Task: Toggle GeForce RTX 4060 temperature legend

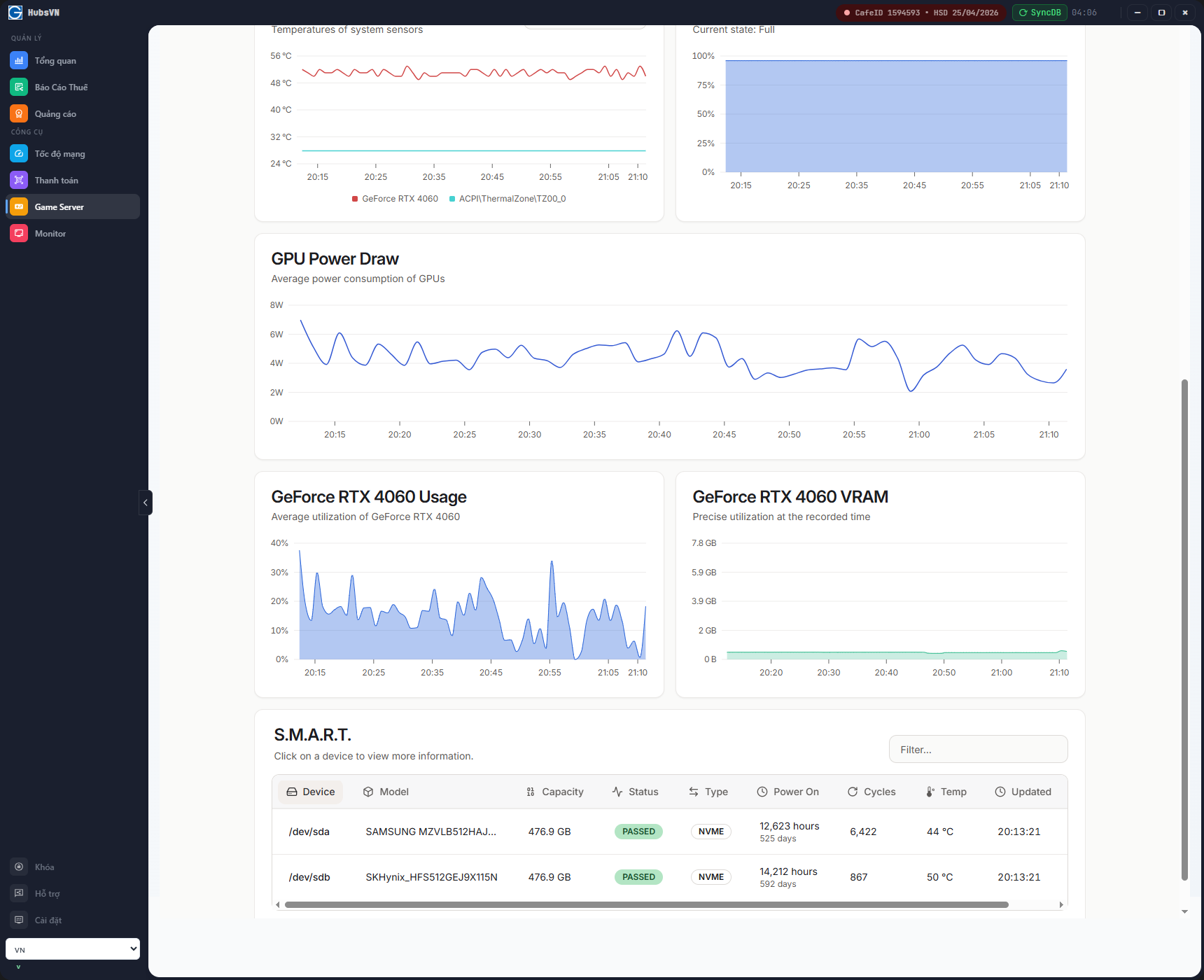Action: pyautogui.click(x=395, y=199)
